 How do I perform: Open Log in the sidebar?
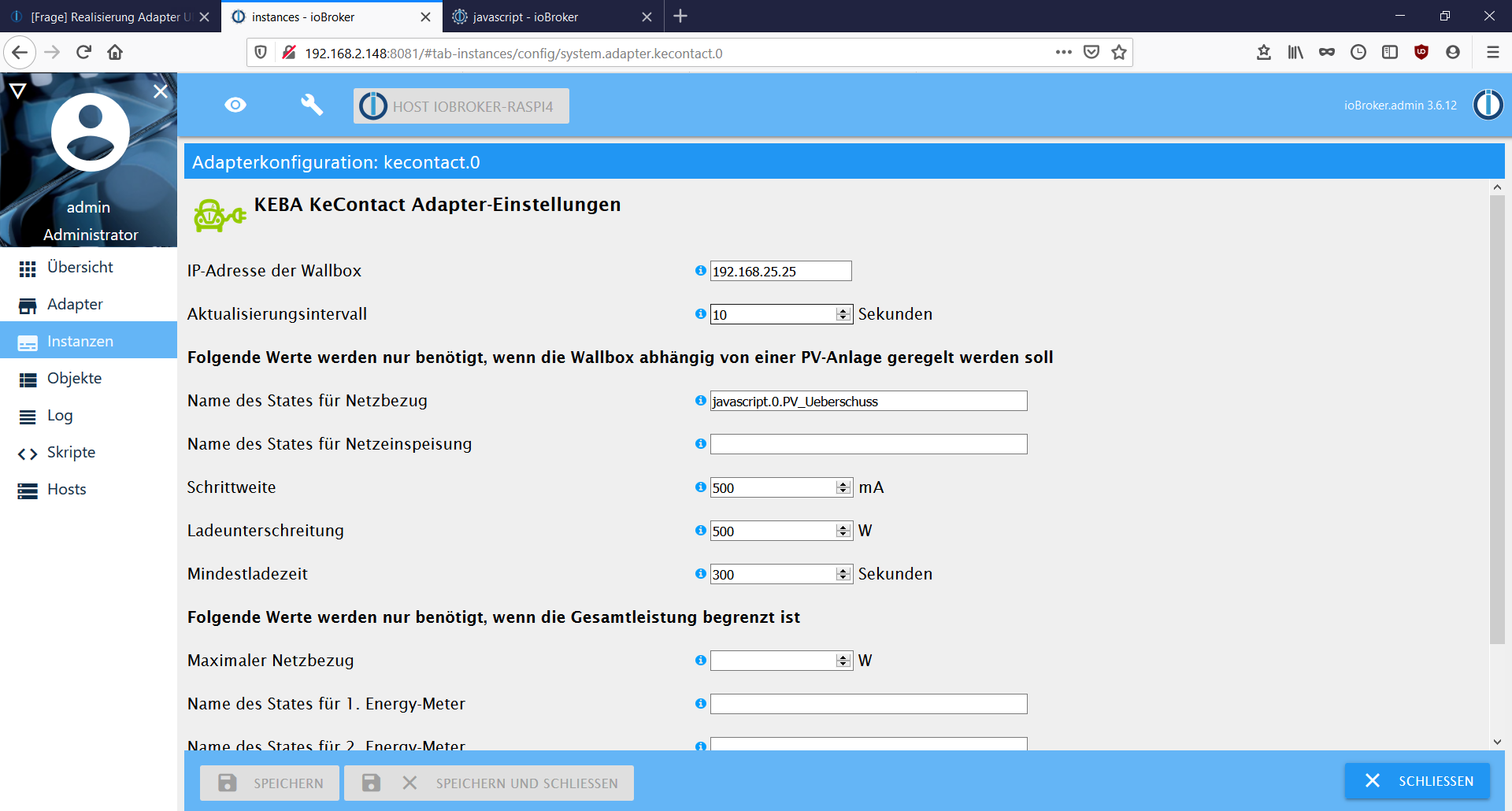[x=88, y=416]
